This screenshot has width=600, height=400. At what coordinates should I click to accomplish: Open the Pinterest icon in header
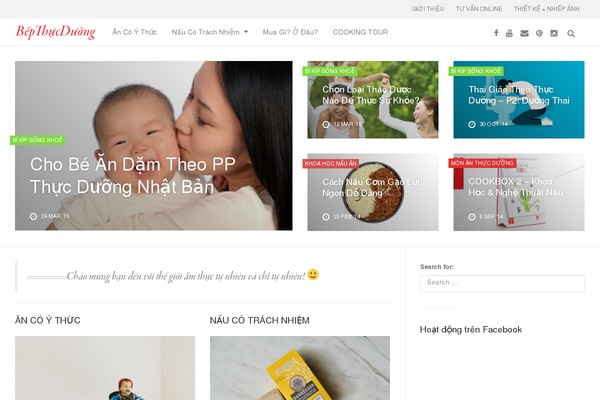click(x=539, y=33)
